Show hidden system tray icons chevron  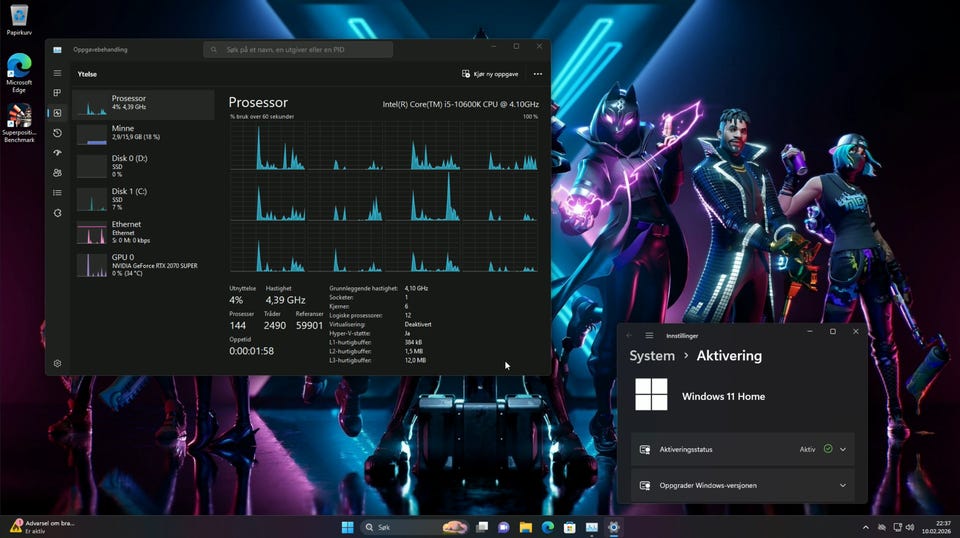(x=865, y=527)
